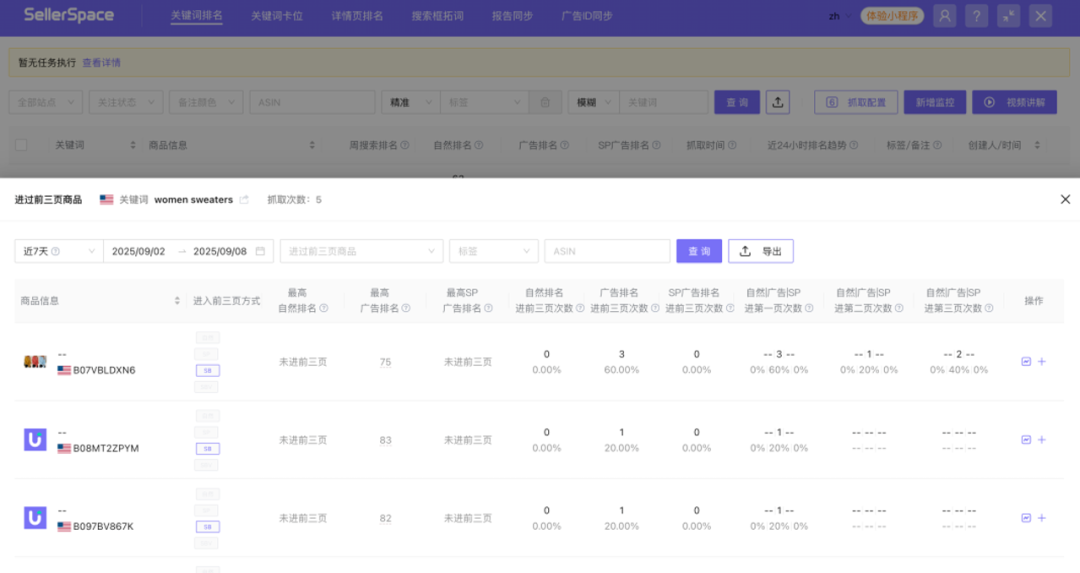Open the help question mark icon
1080x573 pixels.
(x=976, y=16)
